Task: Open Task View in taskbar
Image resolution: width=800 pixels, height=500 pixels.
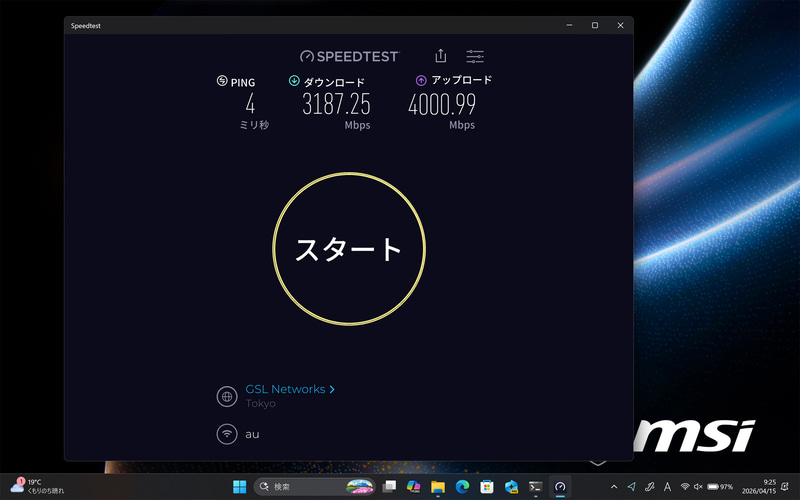Action: point(389,487)
